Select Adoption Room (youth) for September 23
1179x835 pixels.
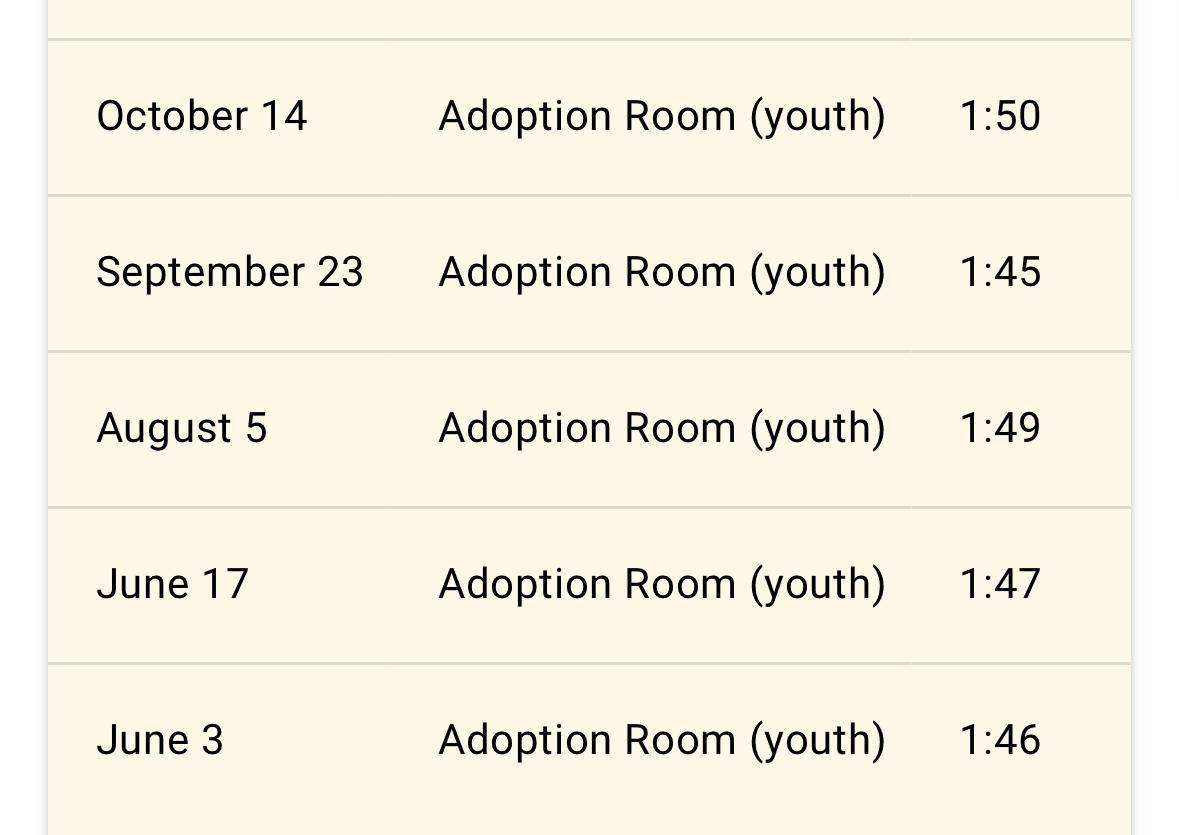coord(662,272)
